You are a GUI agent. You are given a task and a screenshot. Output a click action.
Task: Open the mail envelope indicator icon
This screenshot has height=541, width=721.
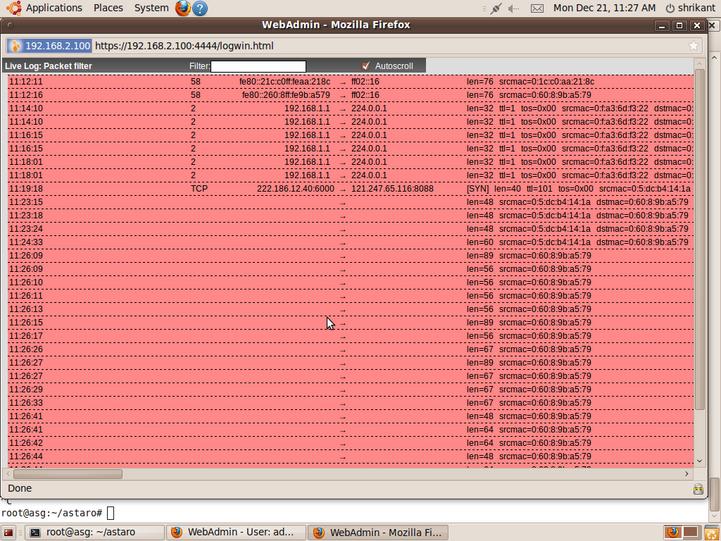[537, 8]
